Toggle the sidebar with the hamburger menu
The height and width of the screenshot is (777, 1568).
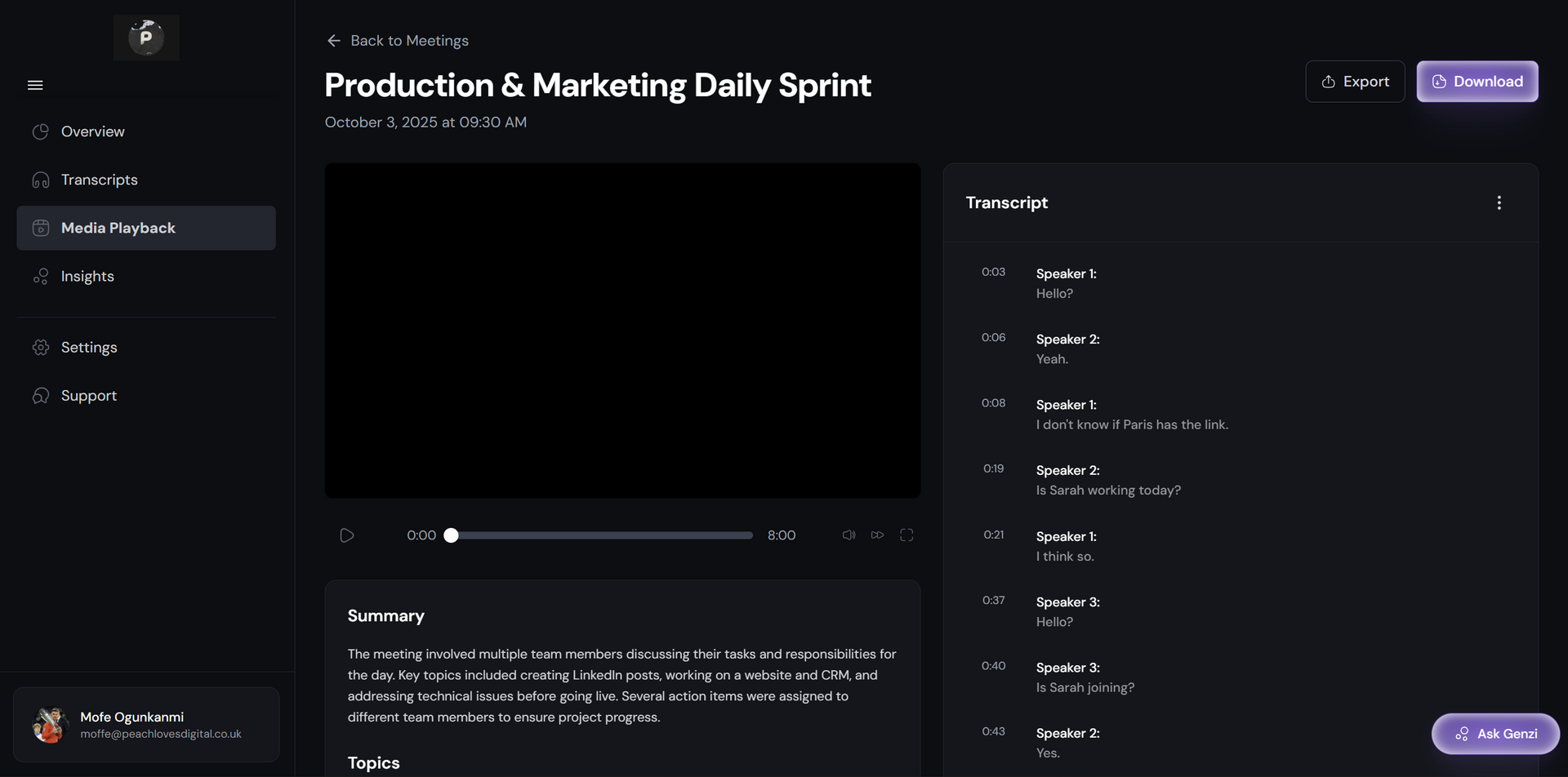point(35,84)
